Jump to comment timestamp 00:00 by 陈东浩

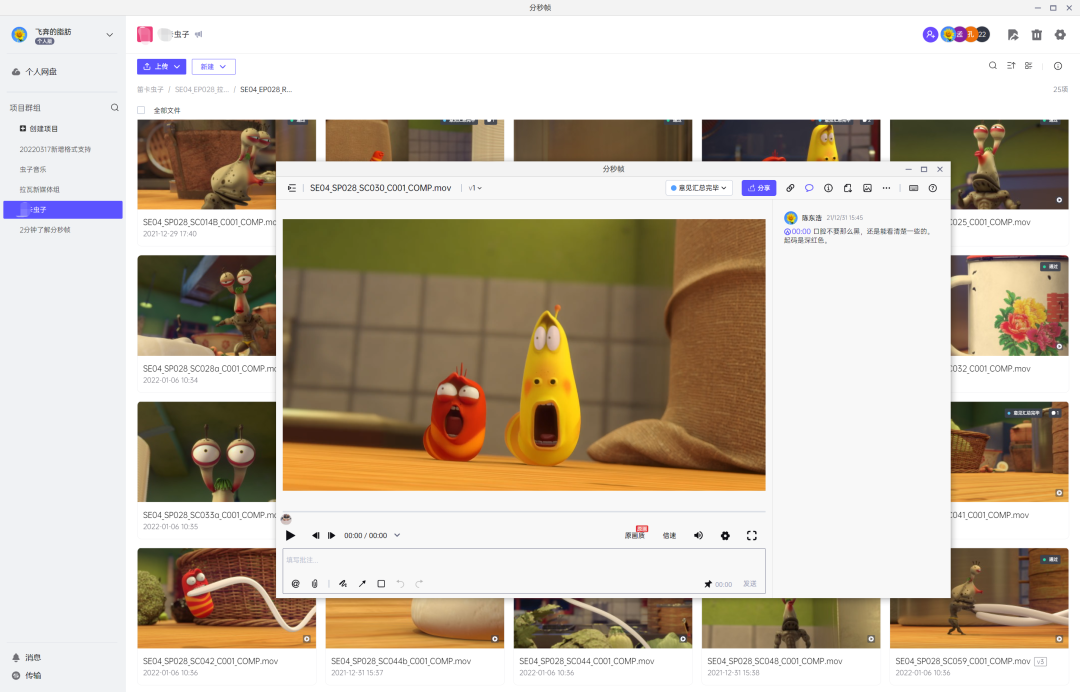pyautogui.click(x=798, y=231)
